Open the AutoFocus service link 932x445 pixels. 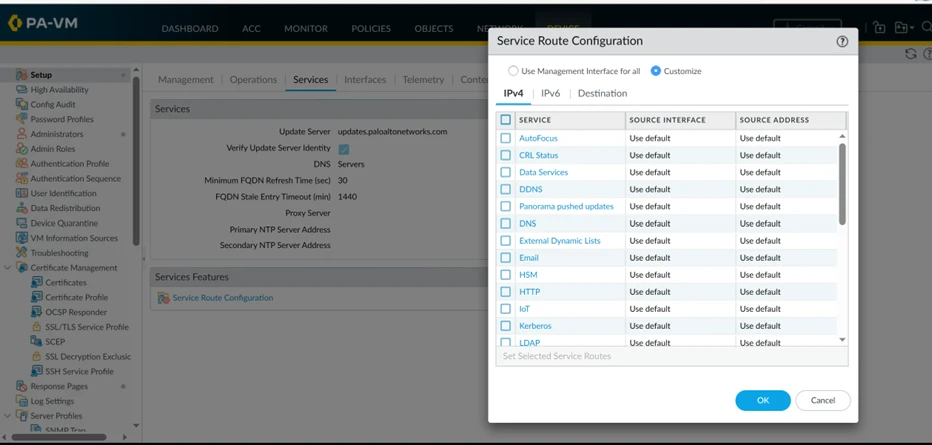(x=538, y=138)
